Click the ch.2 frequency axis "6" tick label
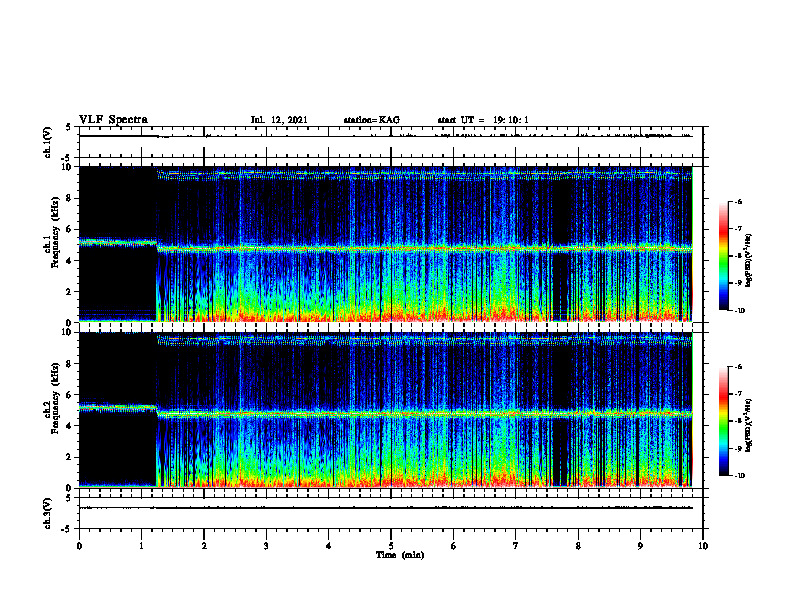Screen dimensions: 792x612 [71, 395]
